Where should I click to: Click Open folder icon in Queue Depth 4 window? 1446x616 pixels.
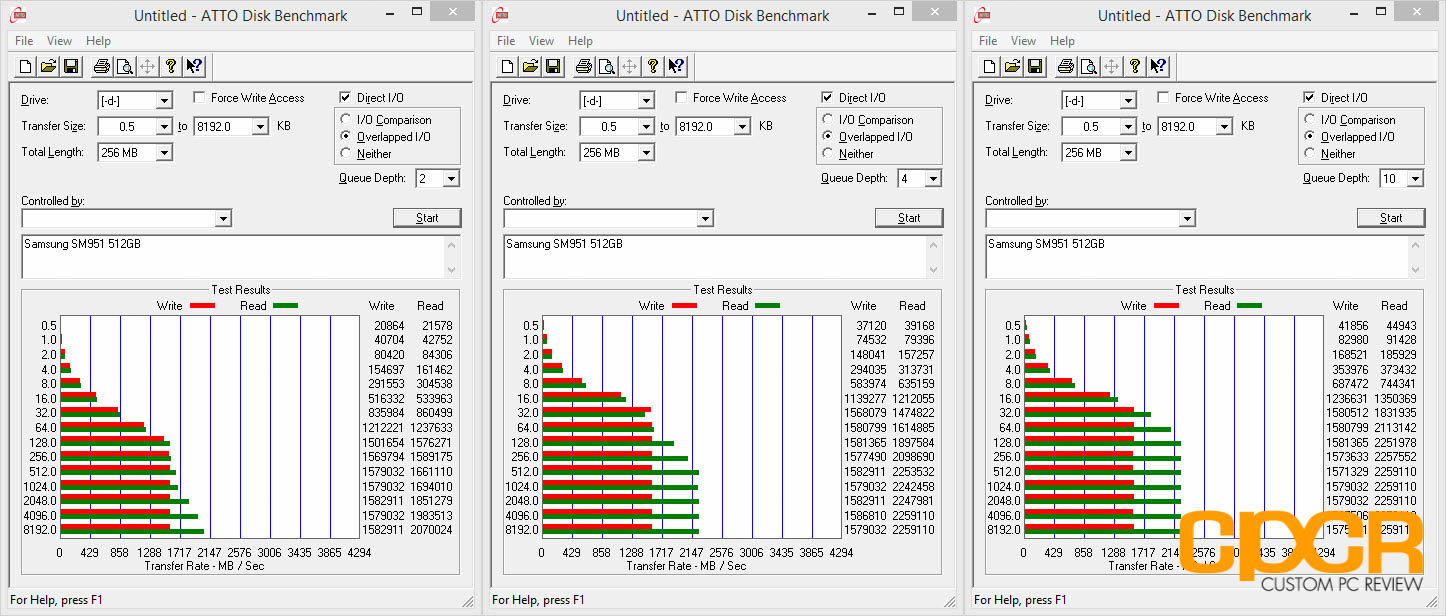[x=531, y=67]
